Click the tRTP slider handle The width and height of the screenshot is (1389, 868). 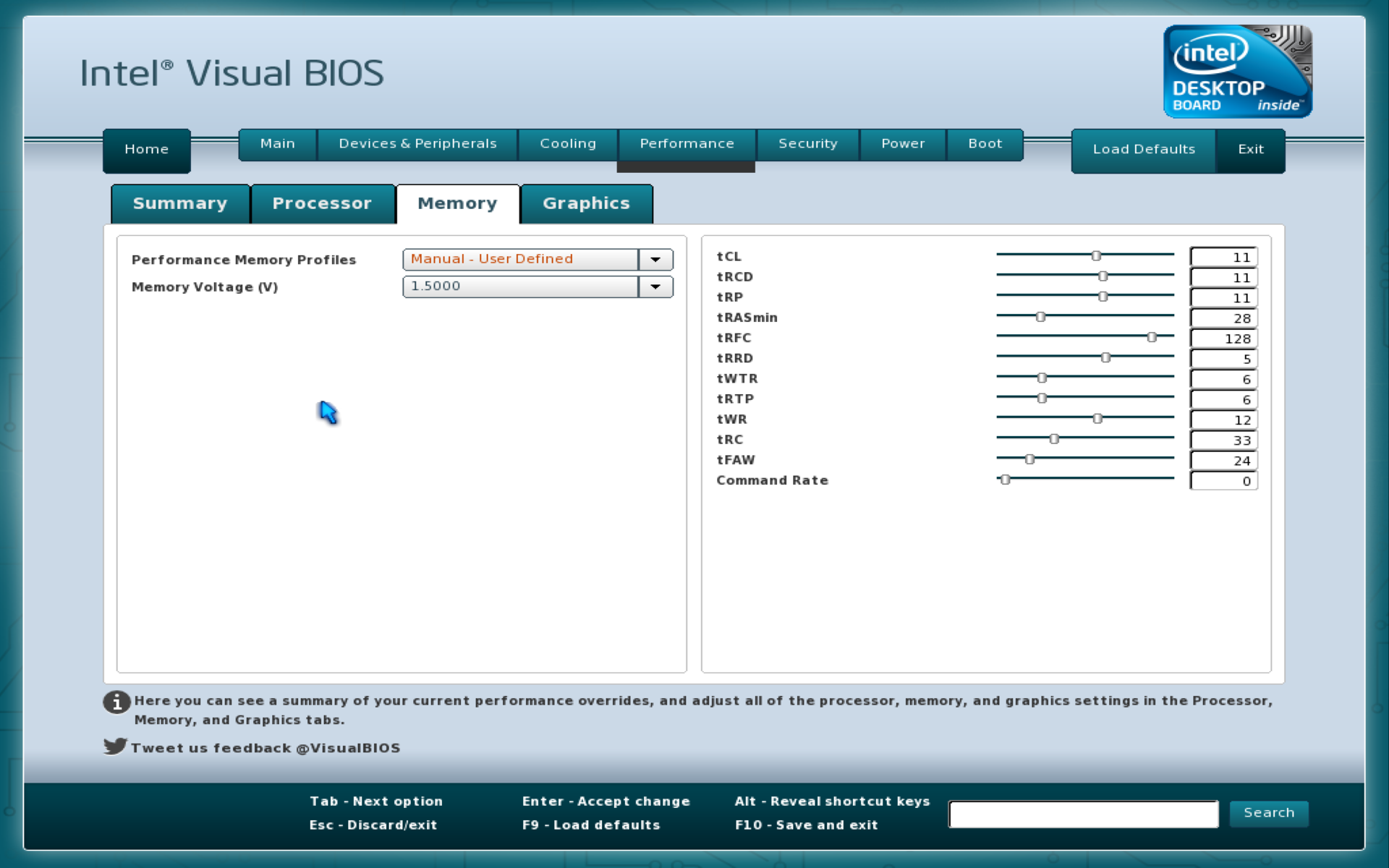1042,398
